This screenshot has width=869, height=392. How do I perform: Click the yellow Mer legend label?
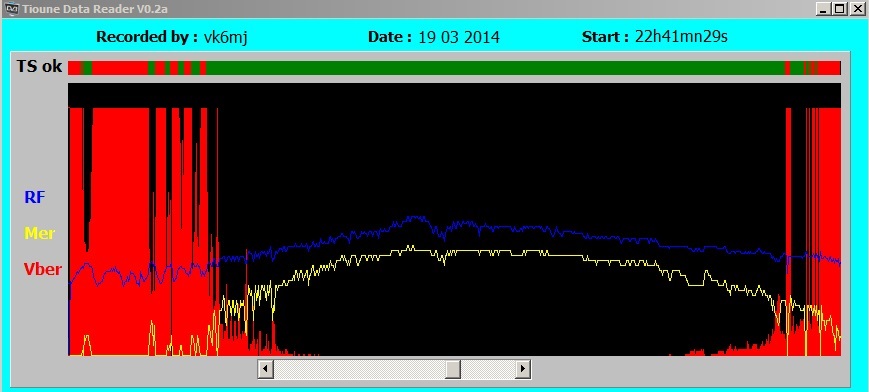tap(40, 233)
